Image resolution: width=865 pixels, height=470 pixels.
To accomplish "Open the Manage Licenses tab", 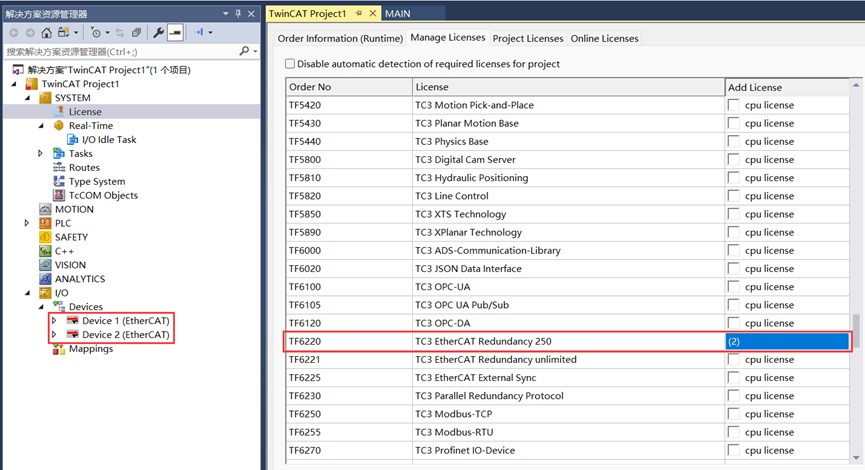I will click(448, 38).
